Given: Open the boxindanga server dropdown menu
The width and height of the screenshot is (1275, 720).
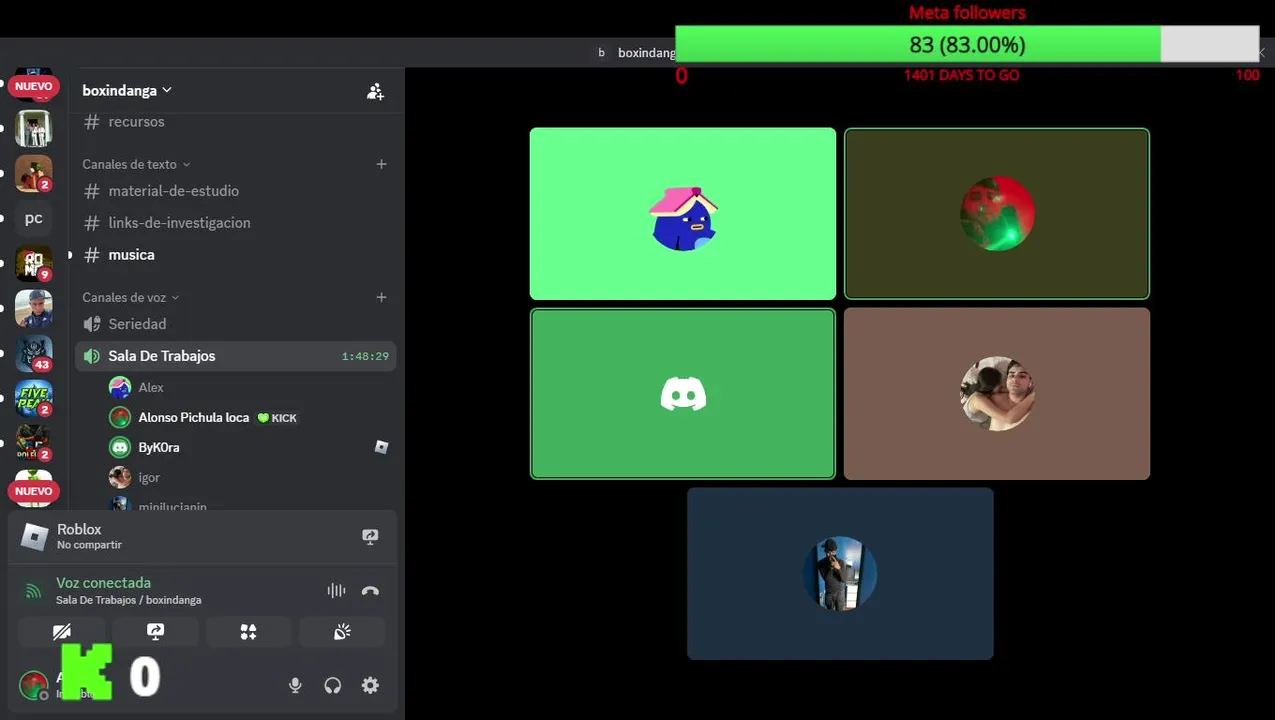Looking at the screenshot, I should 127,90.
